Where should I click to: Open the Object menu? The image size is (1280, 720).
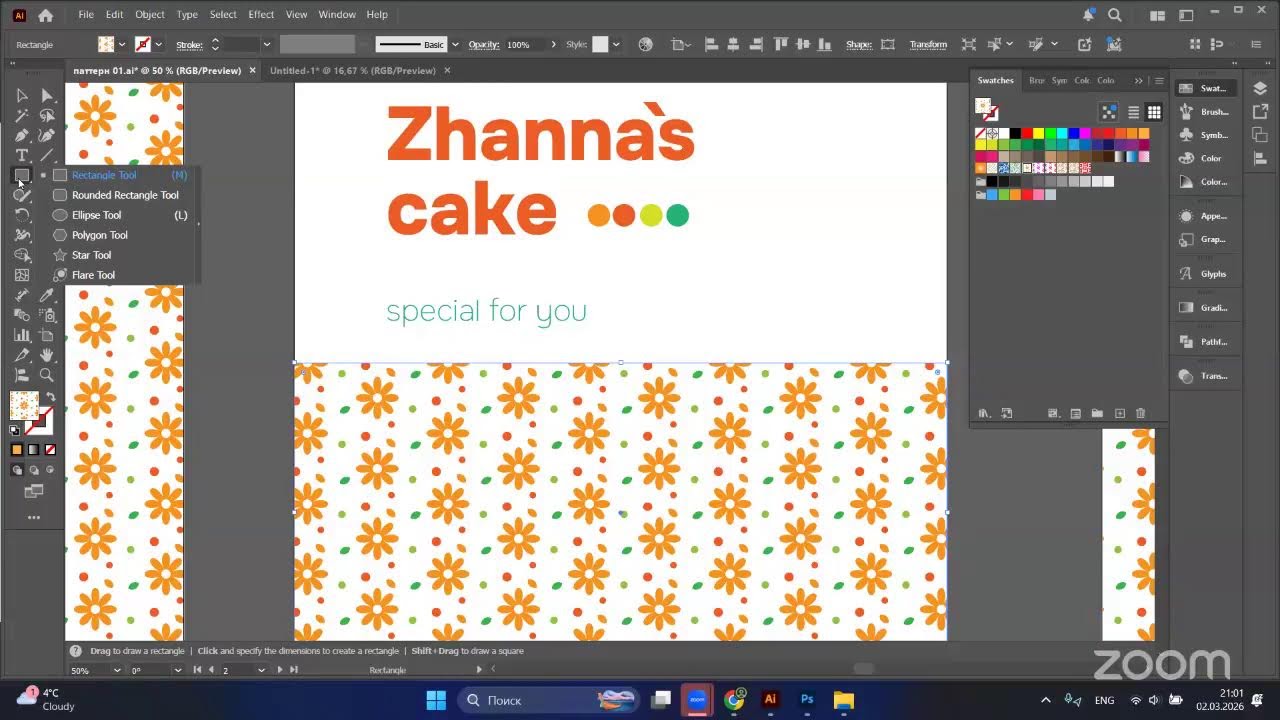click(x=150, y=15)
